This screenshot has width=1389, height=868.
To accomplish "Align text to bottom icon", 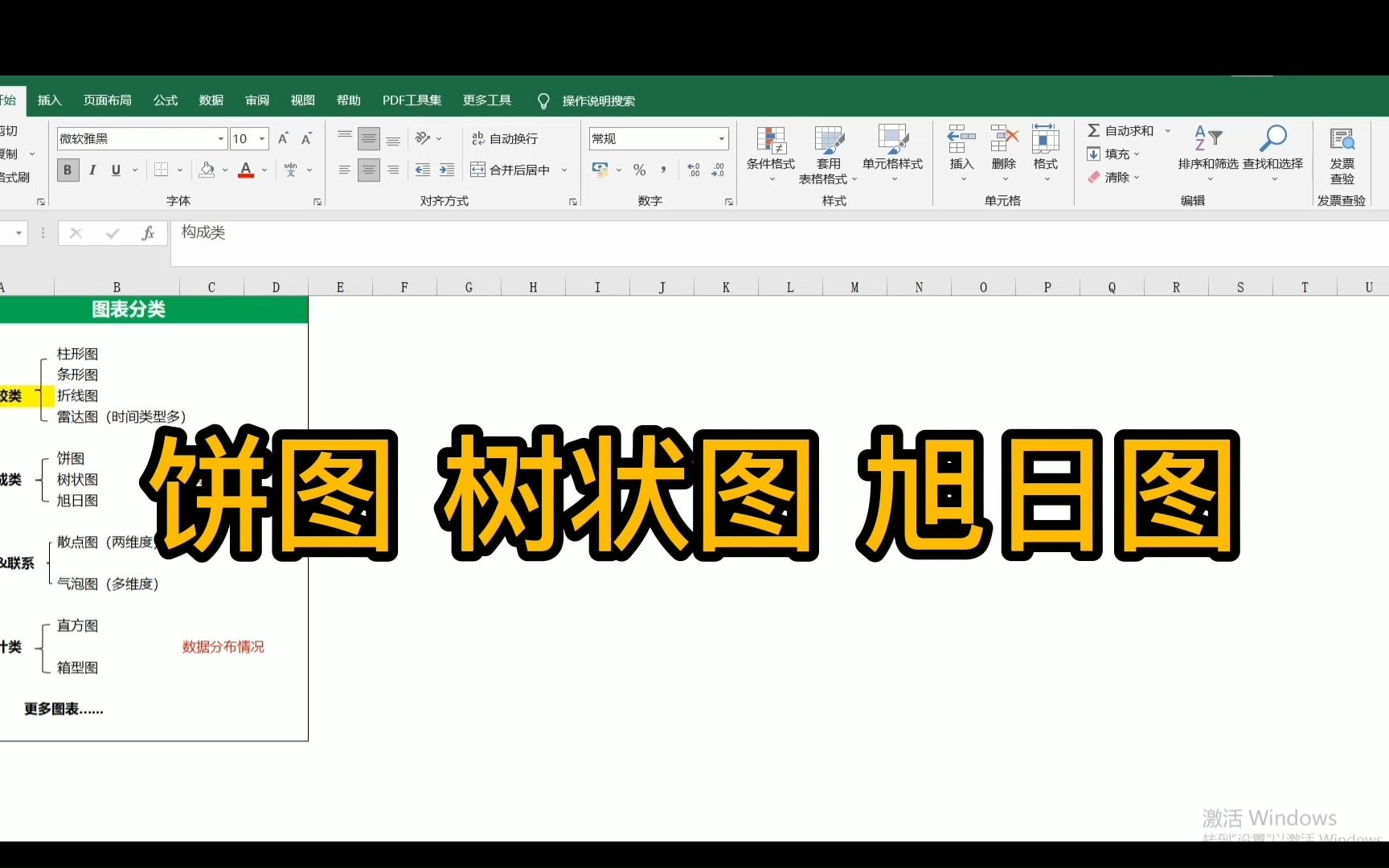I will coord(393,139).
